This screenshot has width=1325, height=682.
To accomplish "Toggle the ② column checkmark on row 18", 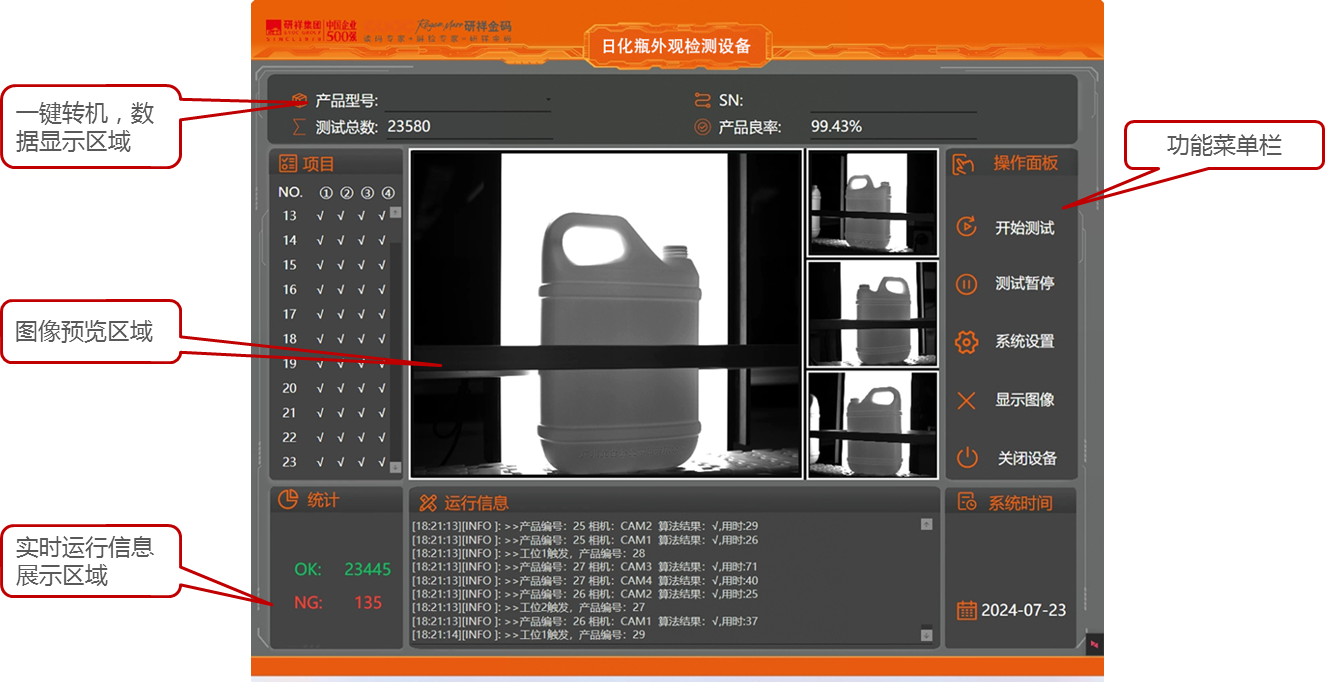I will [x=340, y=338].
